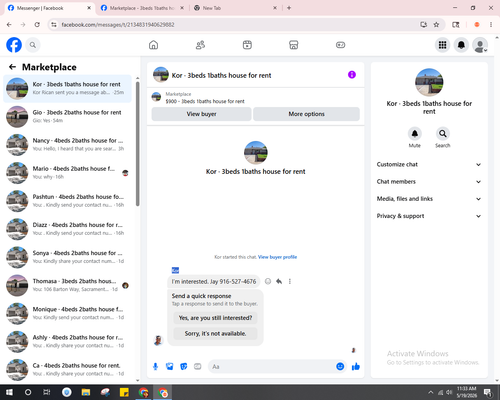Open the Gaming controller icon

(x=340, y=45)
